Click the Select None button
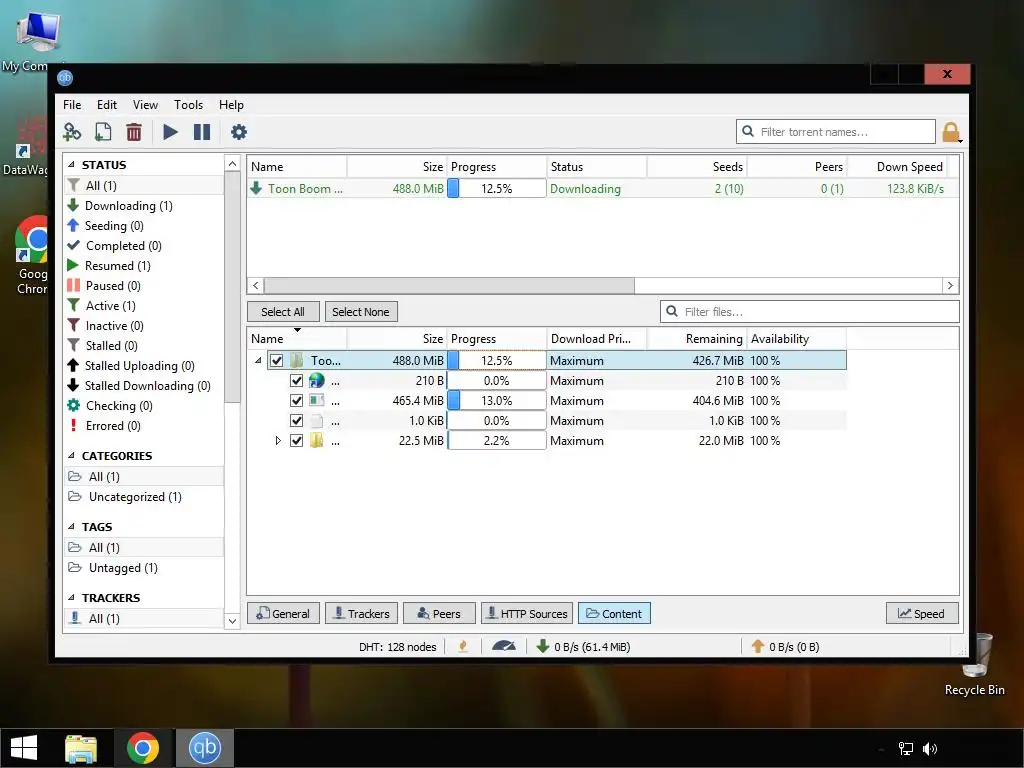Image resolution: width=1024 pixels, height=768 pixels. 360,312
